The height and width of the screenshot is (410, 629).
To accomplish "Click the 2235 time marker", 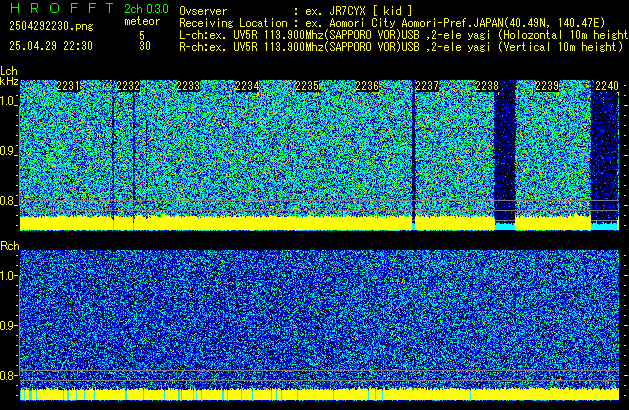I will (x=307, y=86).
